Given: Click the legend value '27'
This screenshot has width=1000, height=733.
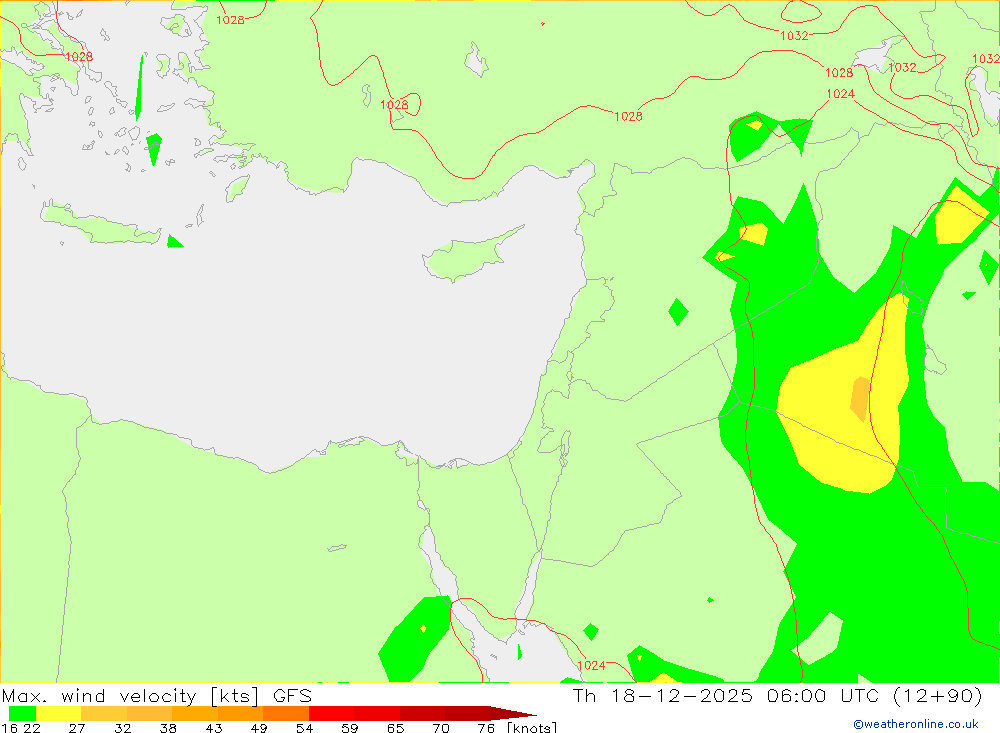Looking at the screenshot, I should [x=77, y=728].
